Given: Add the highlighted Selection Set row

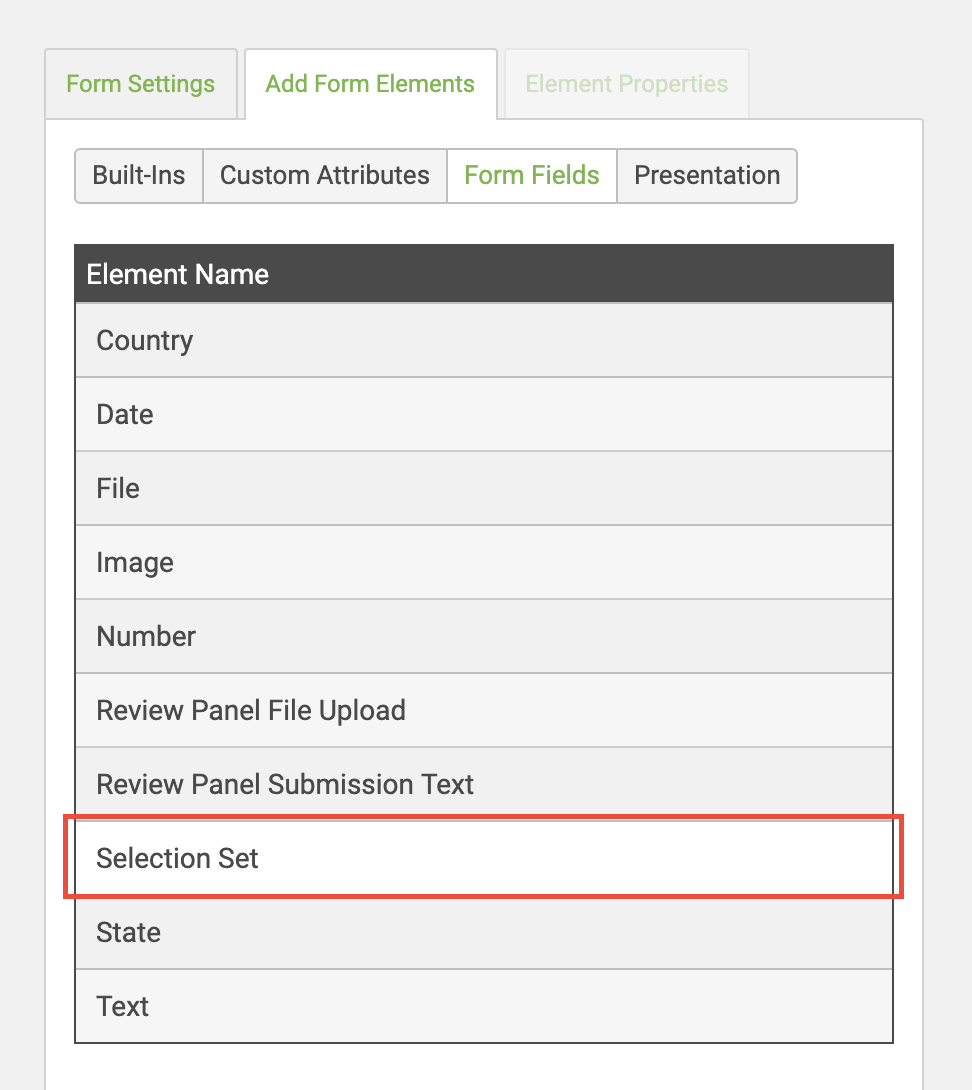Looking at the screenshot, I should [483, 858].
